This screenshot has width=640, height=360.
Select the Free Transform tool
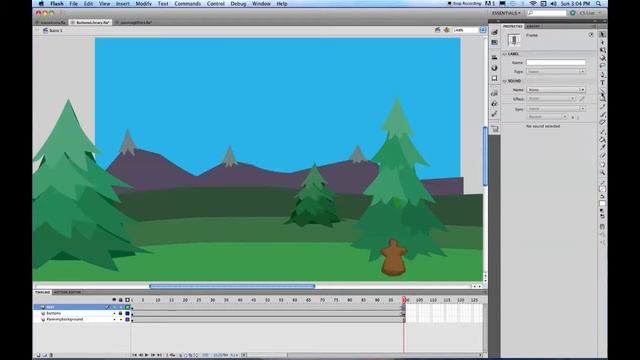[x=602, y=50]
